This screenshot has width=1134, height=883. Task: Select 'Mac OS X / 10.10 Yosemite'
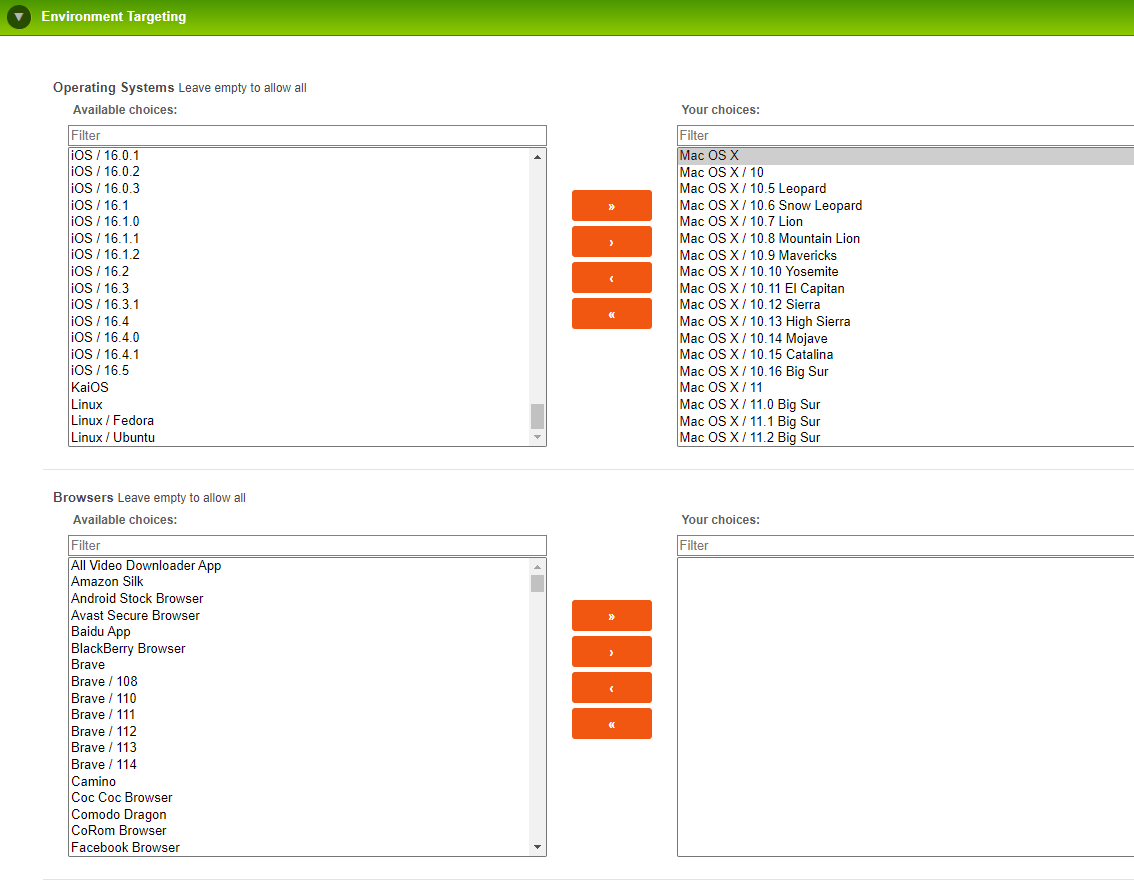(905, 272)
